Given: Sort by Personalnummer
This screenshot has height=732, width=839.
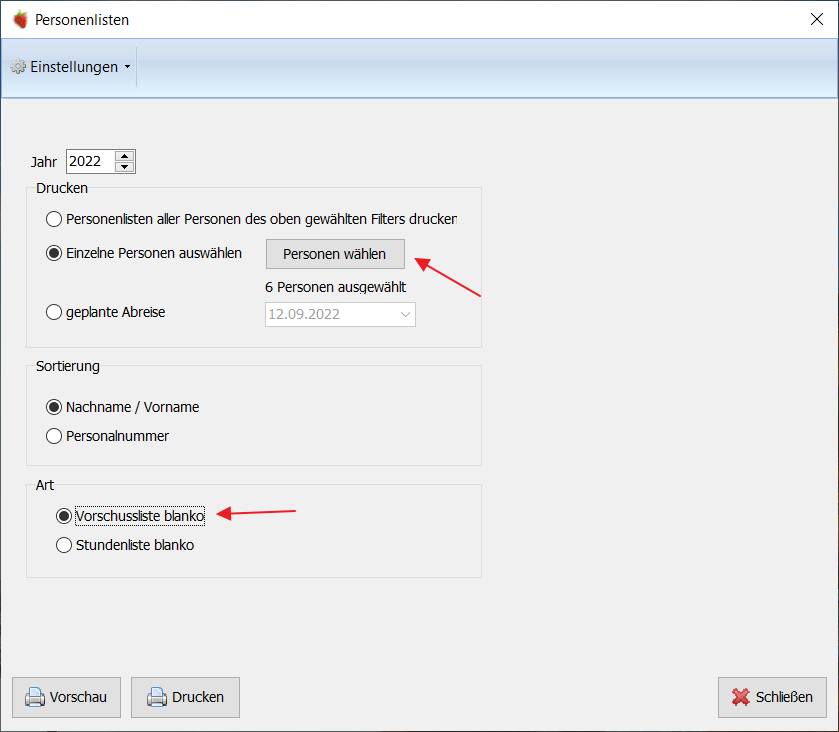Looking at the screenshot, I should click(x=54, y=436).
